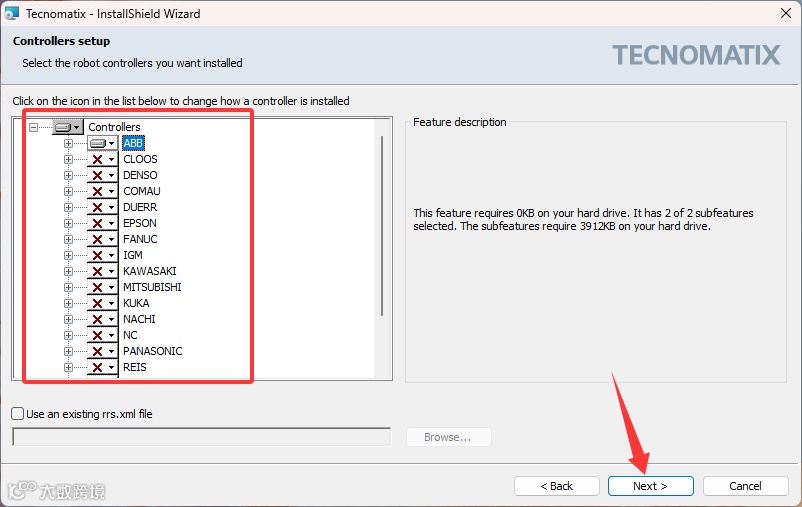Change EPSON red X install-state icon

[102, 223]
